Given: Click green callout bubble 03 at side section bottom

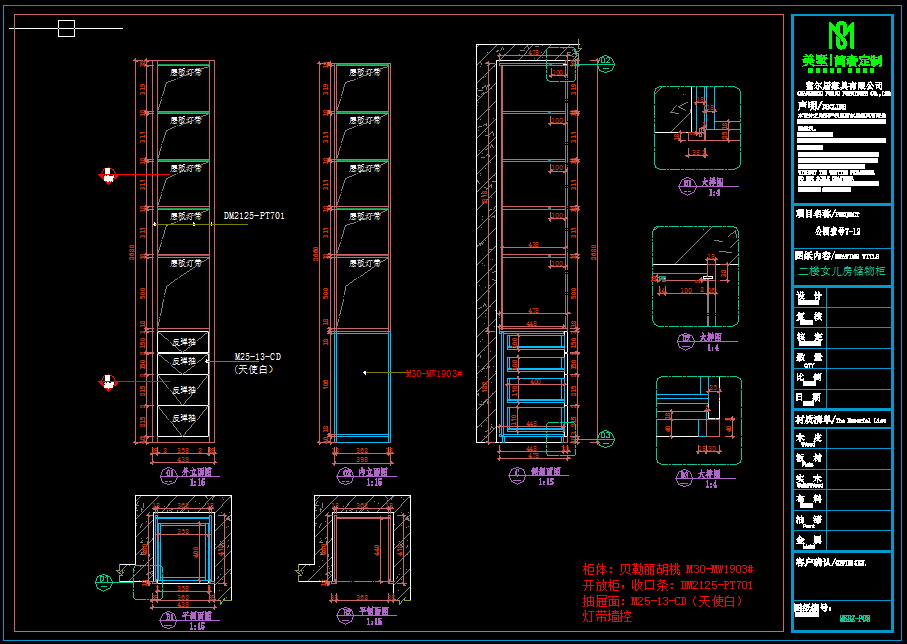Looking at the screenshot, I should pyautogui.click(x=605, y=435).
